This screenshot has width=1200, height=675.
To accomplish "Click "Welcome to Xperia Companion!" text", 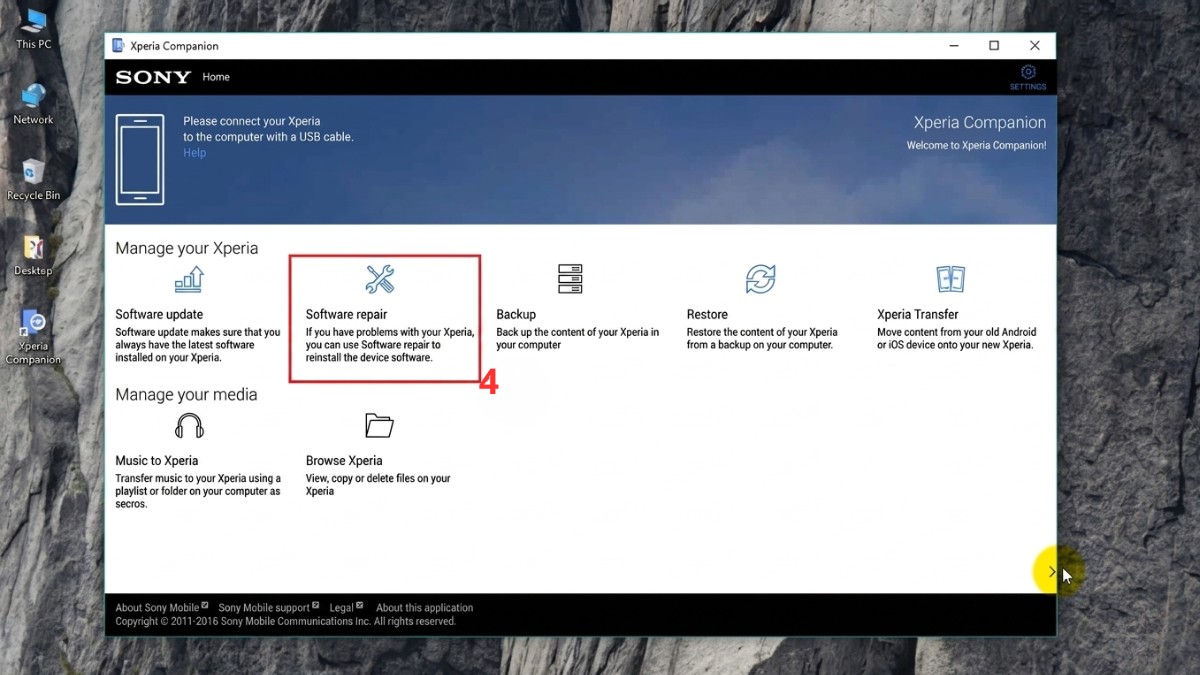I will point(976,145).
